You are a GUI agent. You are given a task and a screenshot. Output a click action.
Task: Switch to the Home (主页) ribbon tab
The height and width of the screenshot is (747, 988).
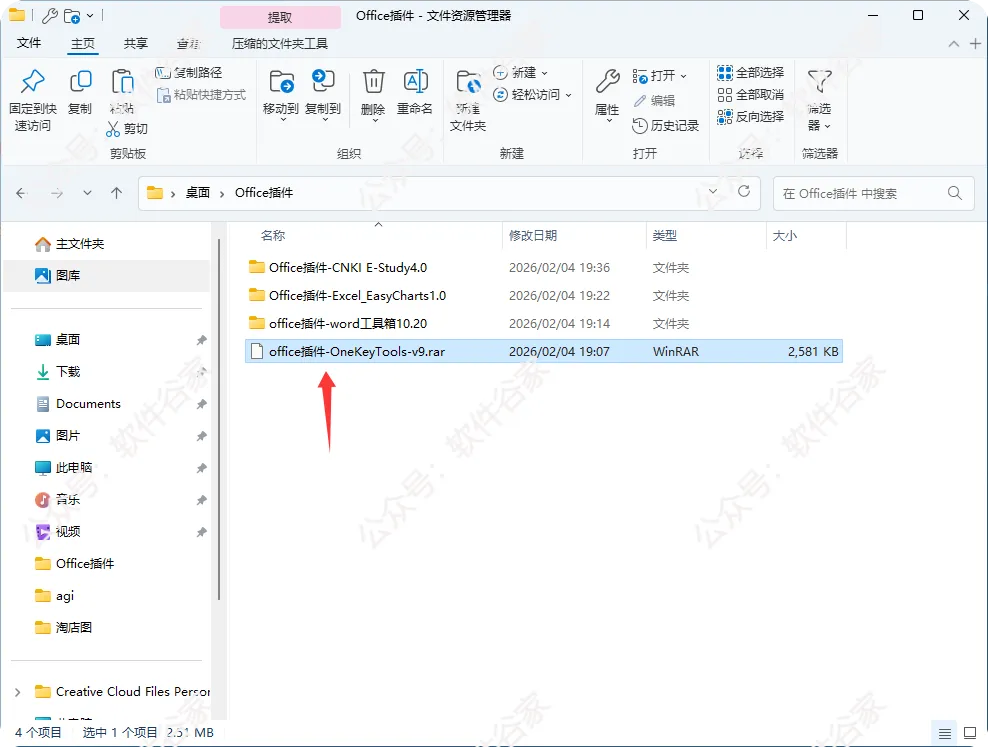[83, 43]
